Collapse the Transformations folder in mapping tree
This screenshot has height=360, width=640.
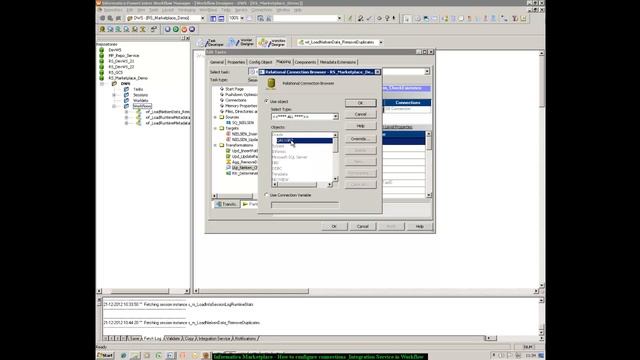[x=216, y=145]
